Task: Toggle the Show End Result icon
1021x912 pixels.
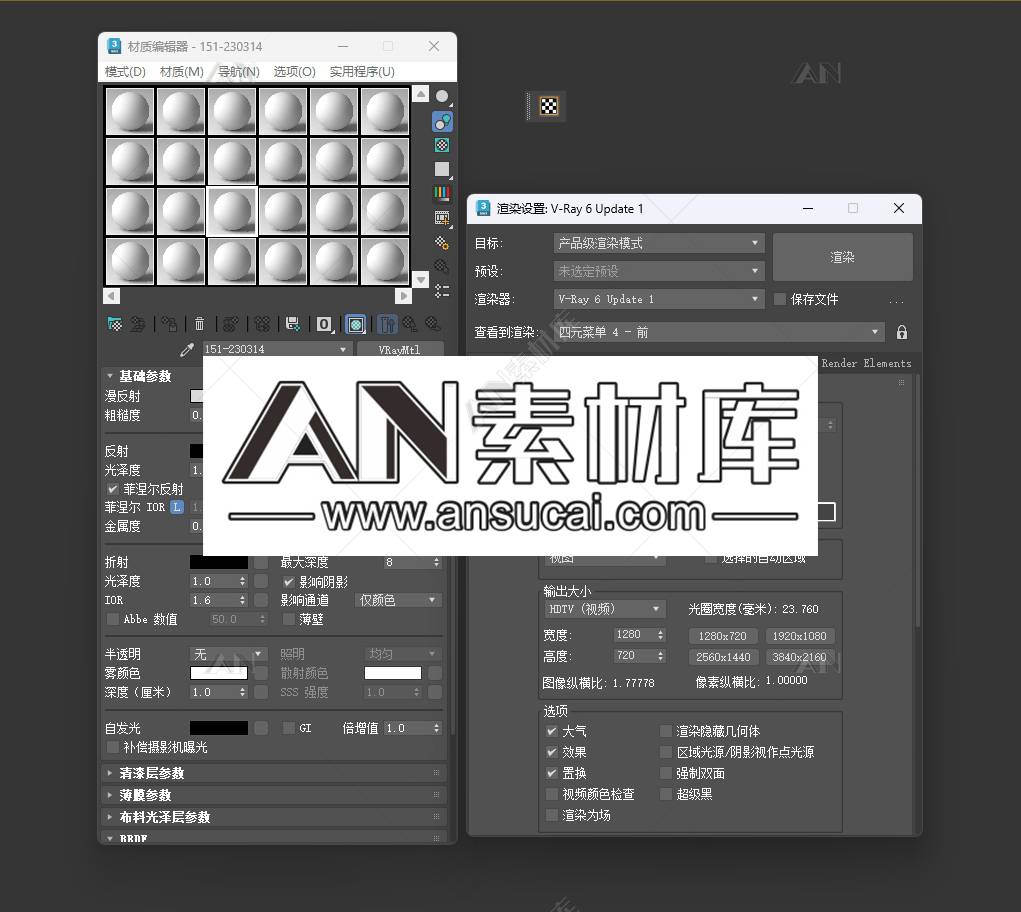Action: click(x=387, y=324)
